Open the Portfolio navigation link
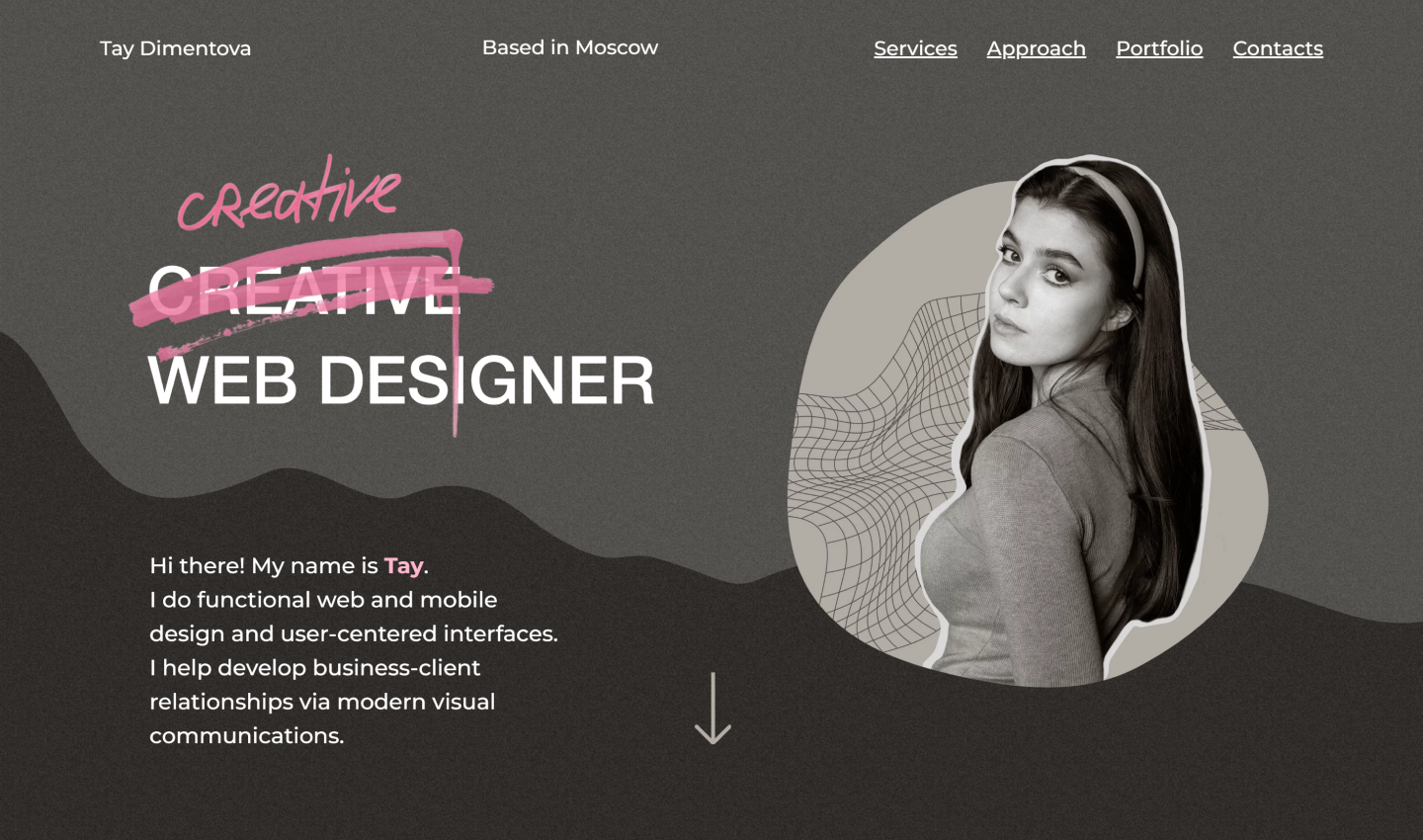Viewport: 1423px width, 840px height. coord(1159,48)
